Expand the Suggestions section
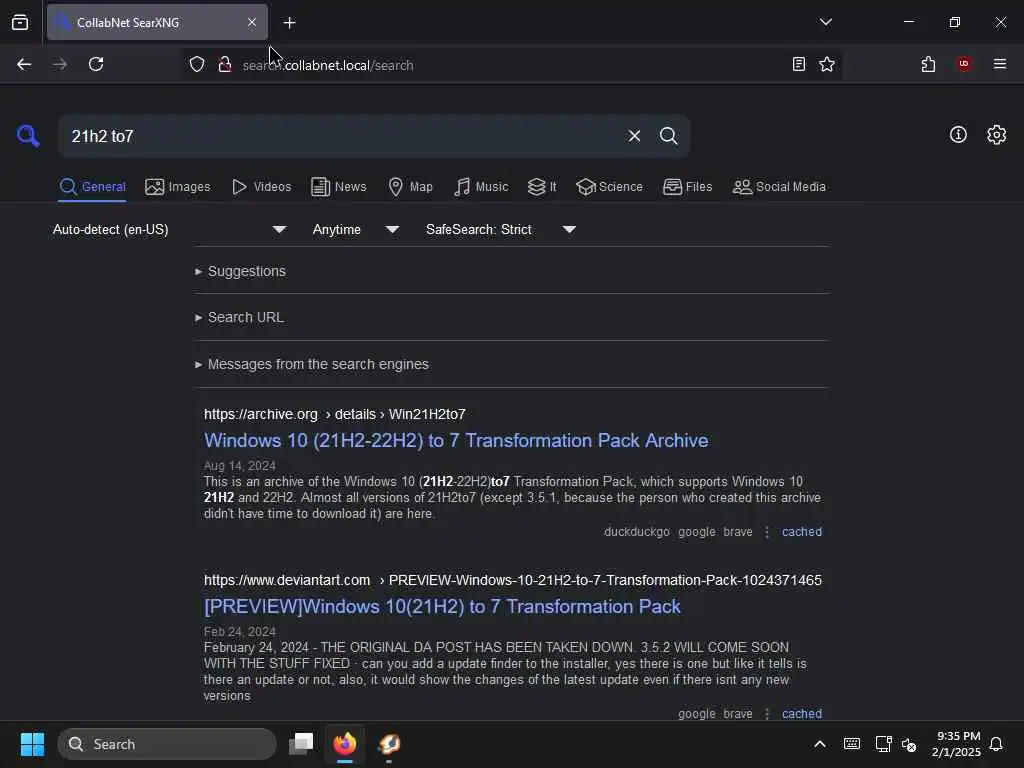1024x768 pixels. point(240,271)
